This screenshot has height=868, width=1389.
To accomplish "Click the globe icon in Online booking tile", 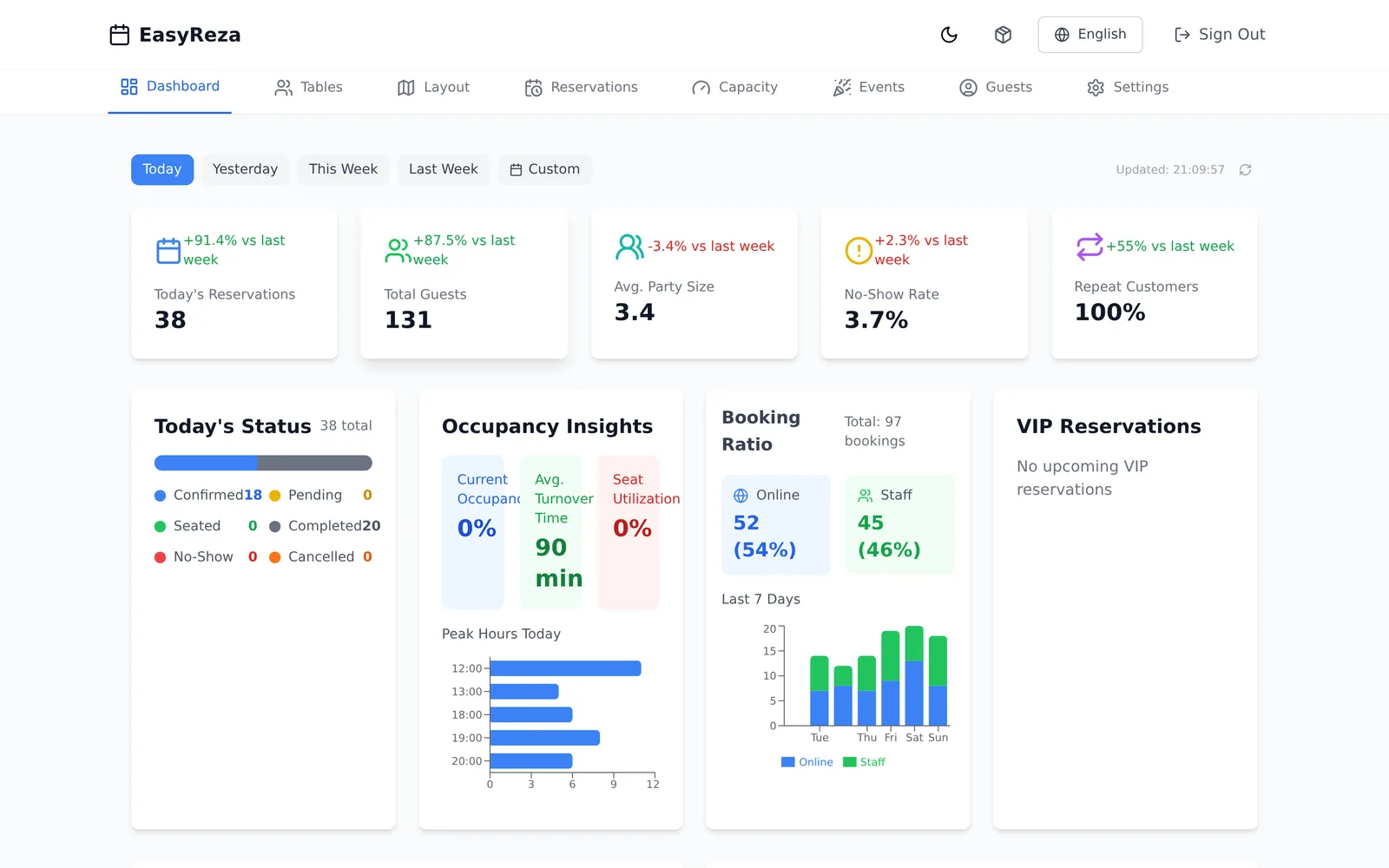I will pos(741,496).
